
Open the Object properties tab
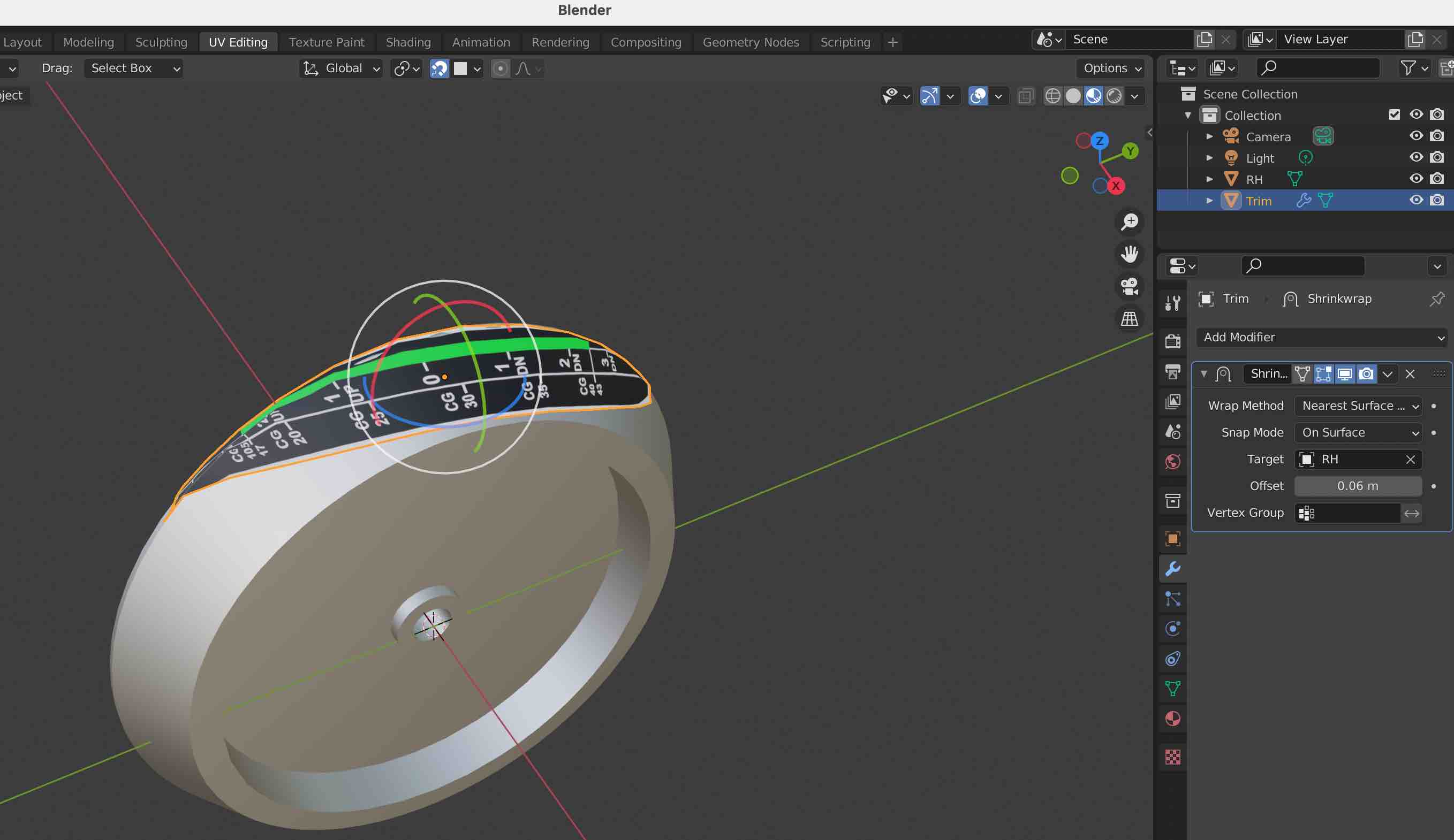coord(1172,538)
